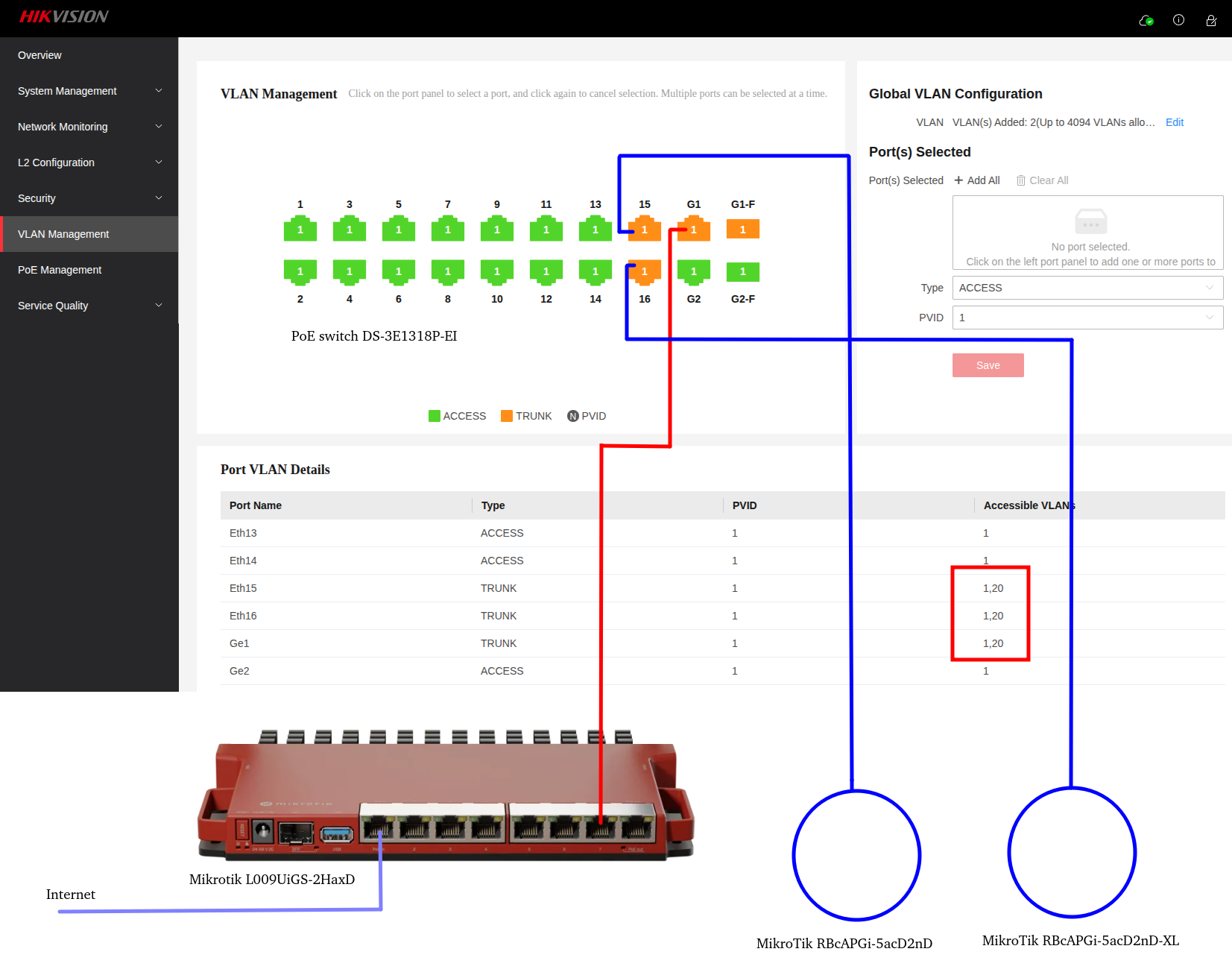1232x978 pixels.
Task: Click the Eth13 port name cell
Action: [243, 533]
